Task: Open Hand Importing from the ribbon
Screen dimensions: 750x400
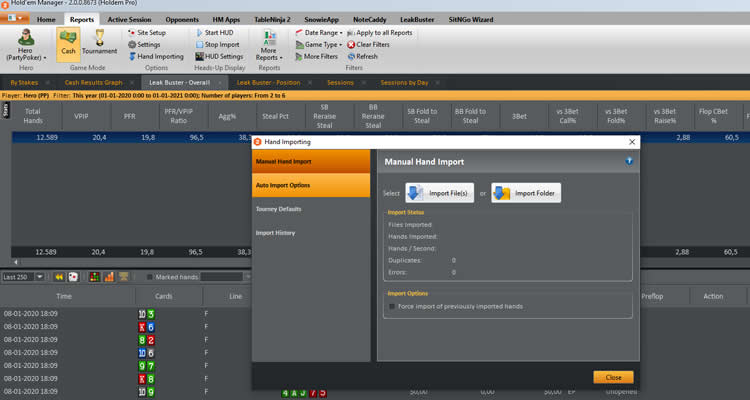Action: (x=156, y=56)
